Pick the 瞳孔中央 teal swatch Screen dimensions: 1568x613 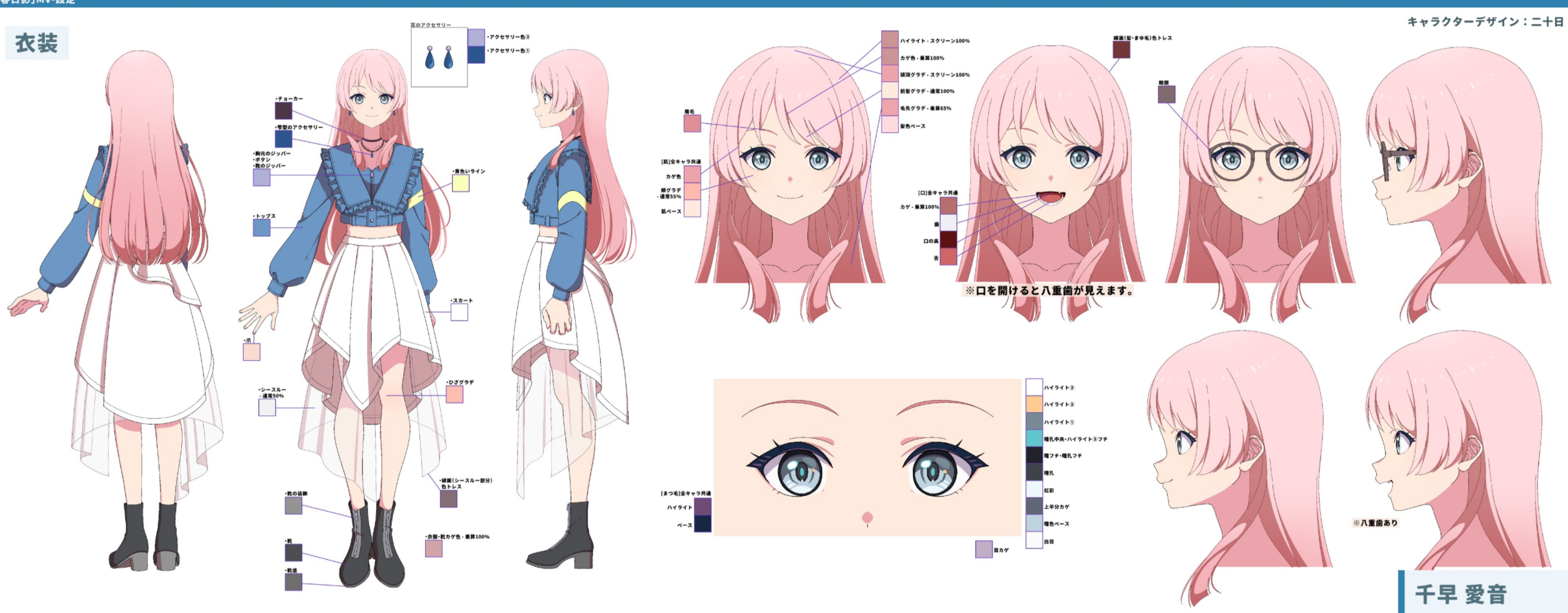click(x=1034, y=438)
